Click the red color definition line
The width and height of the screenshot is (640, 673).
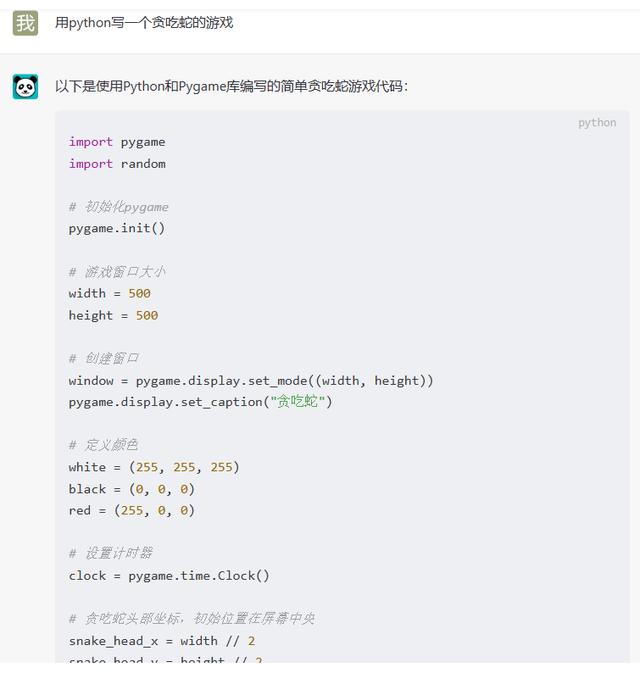coord(132,510)
